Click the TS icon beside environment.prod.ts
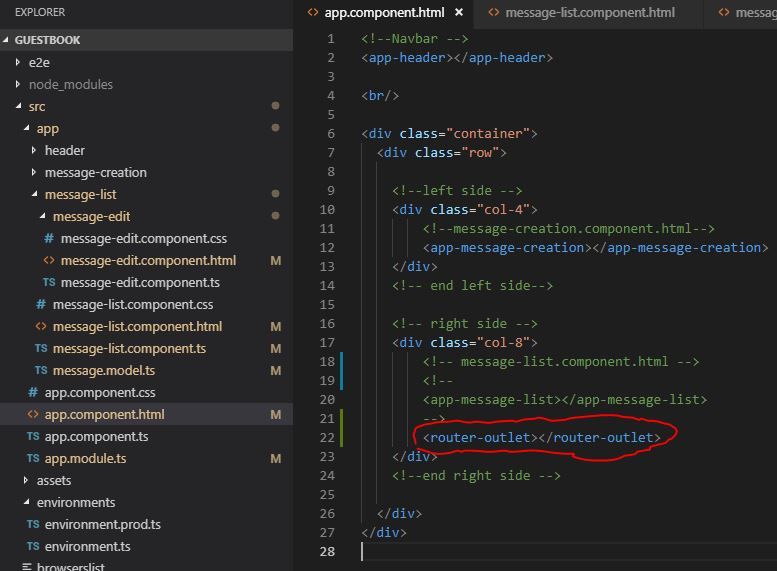Screen dimensions: 777x571 [x=33, y=525]
